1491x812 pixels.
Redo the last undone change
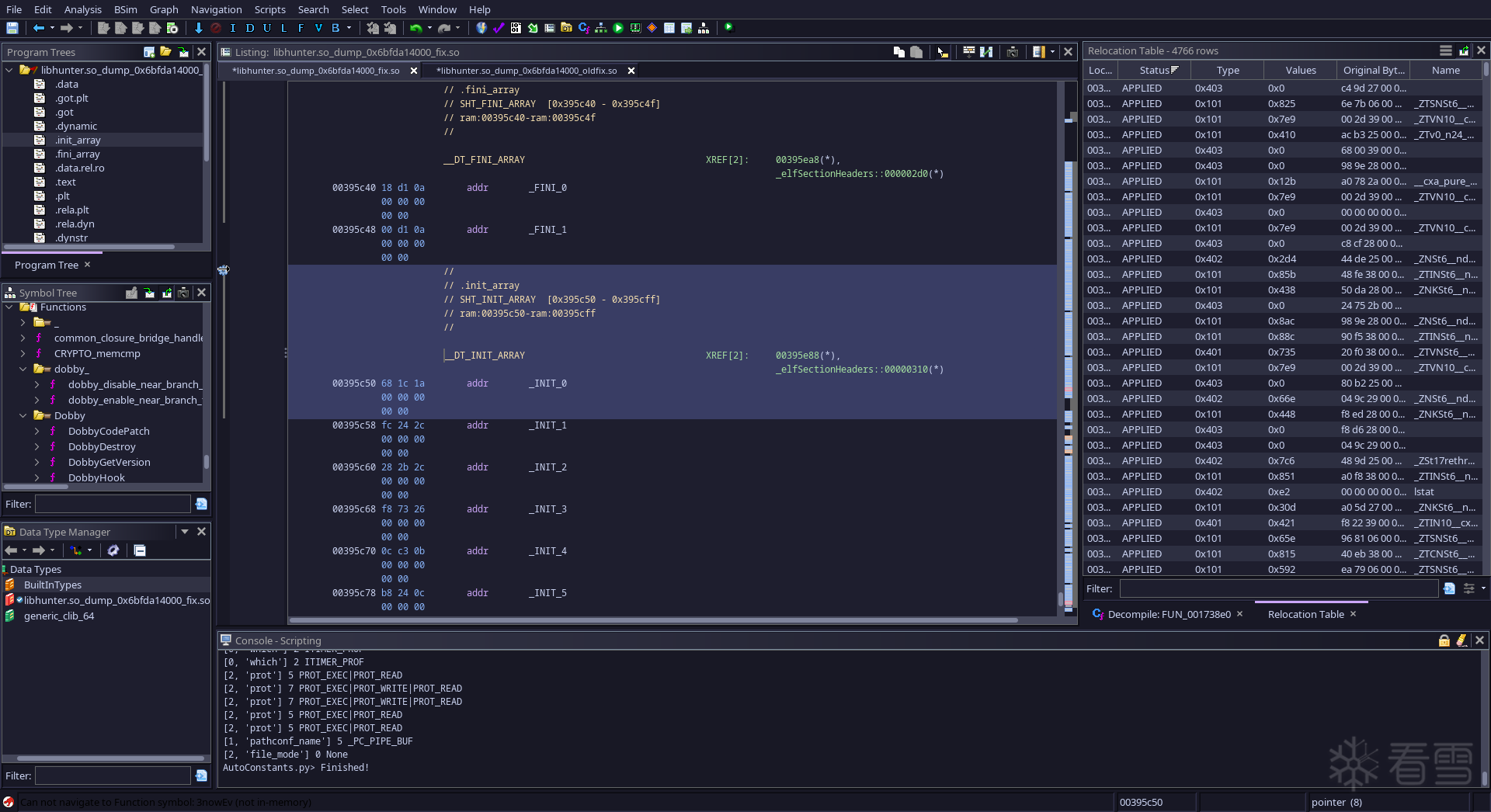(444, 28)
